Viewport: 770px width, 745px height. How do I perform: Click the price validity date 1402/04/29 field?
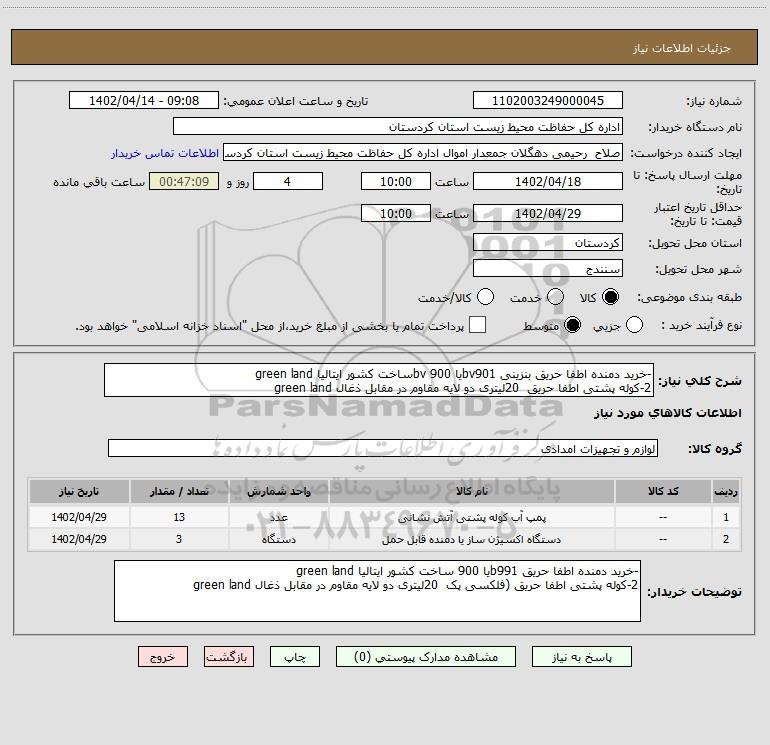pos(548,214)
